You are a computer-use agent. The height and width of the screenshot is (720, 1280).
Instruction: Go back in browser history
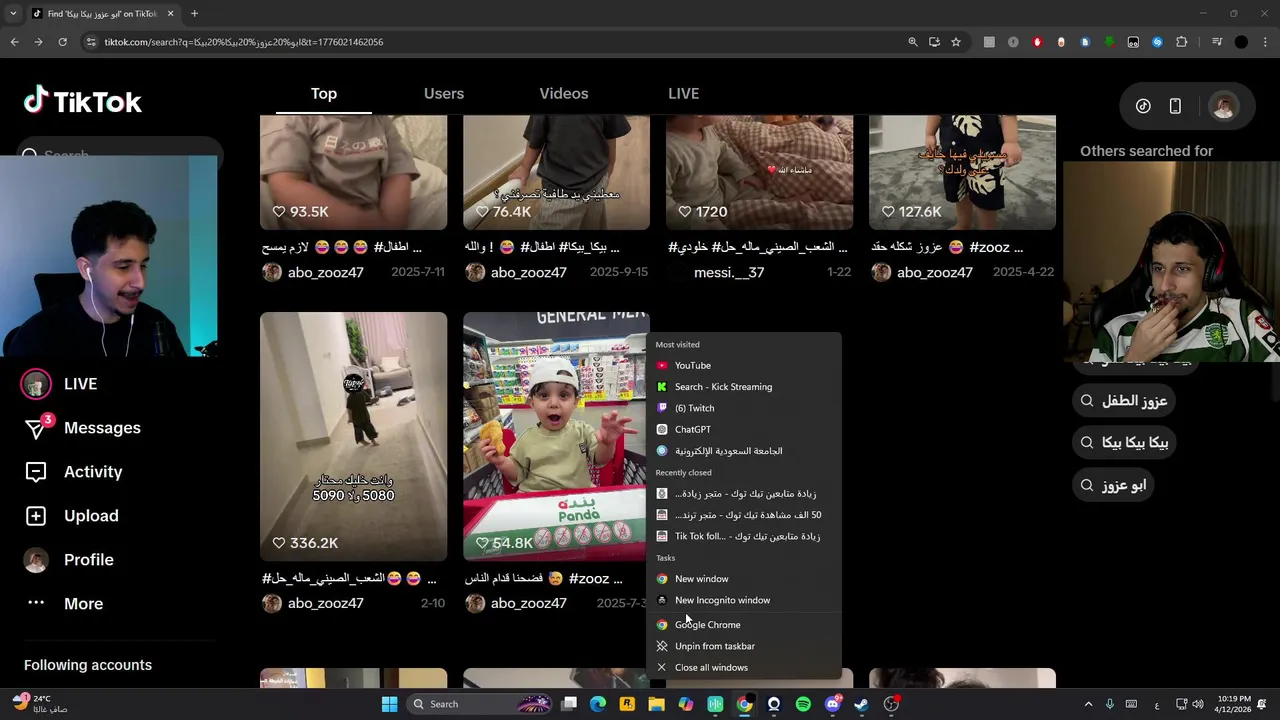[14, 42]
